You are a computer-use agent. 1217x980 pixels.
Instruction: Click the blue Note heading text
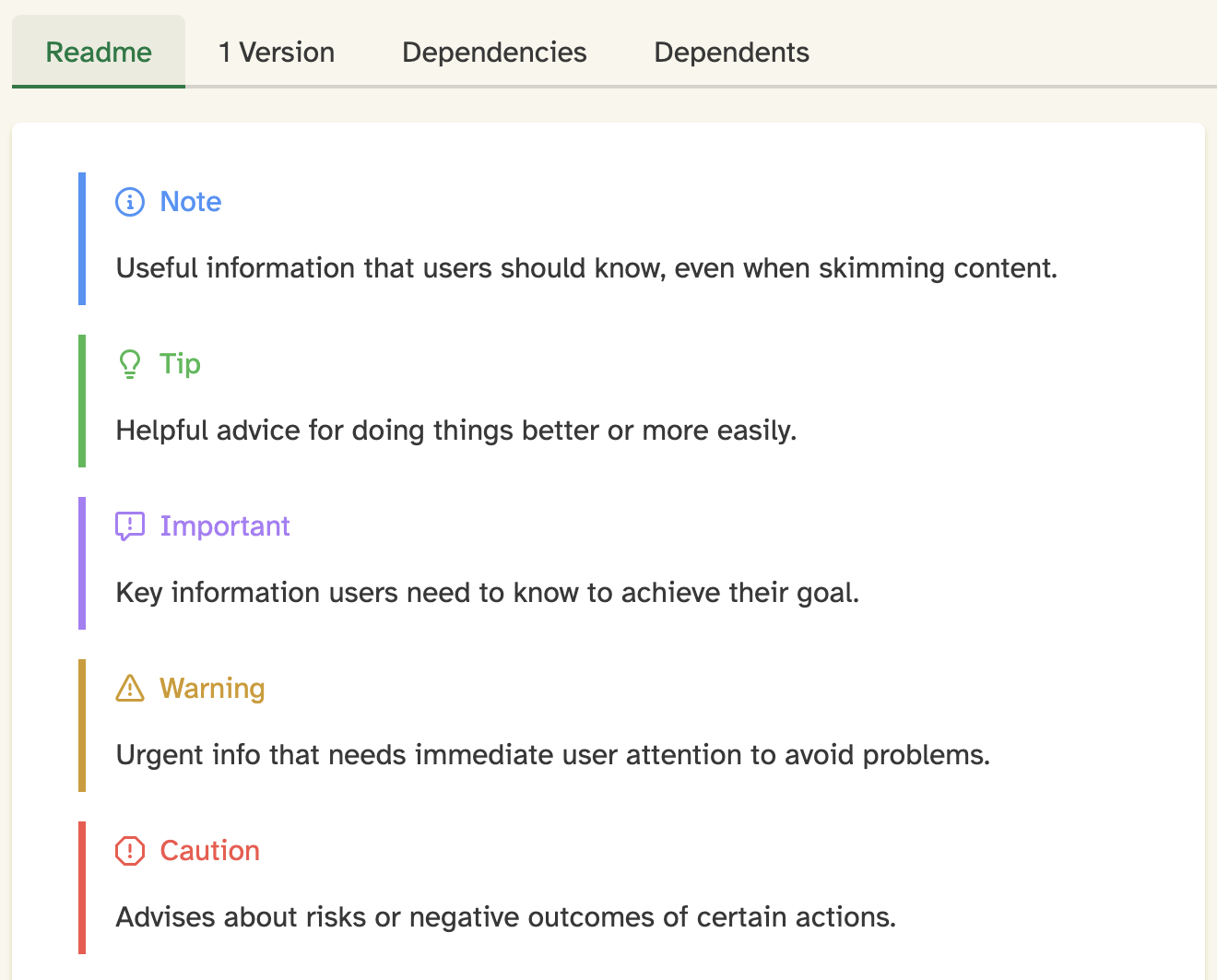point(191,202)
